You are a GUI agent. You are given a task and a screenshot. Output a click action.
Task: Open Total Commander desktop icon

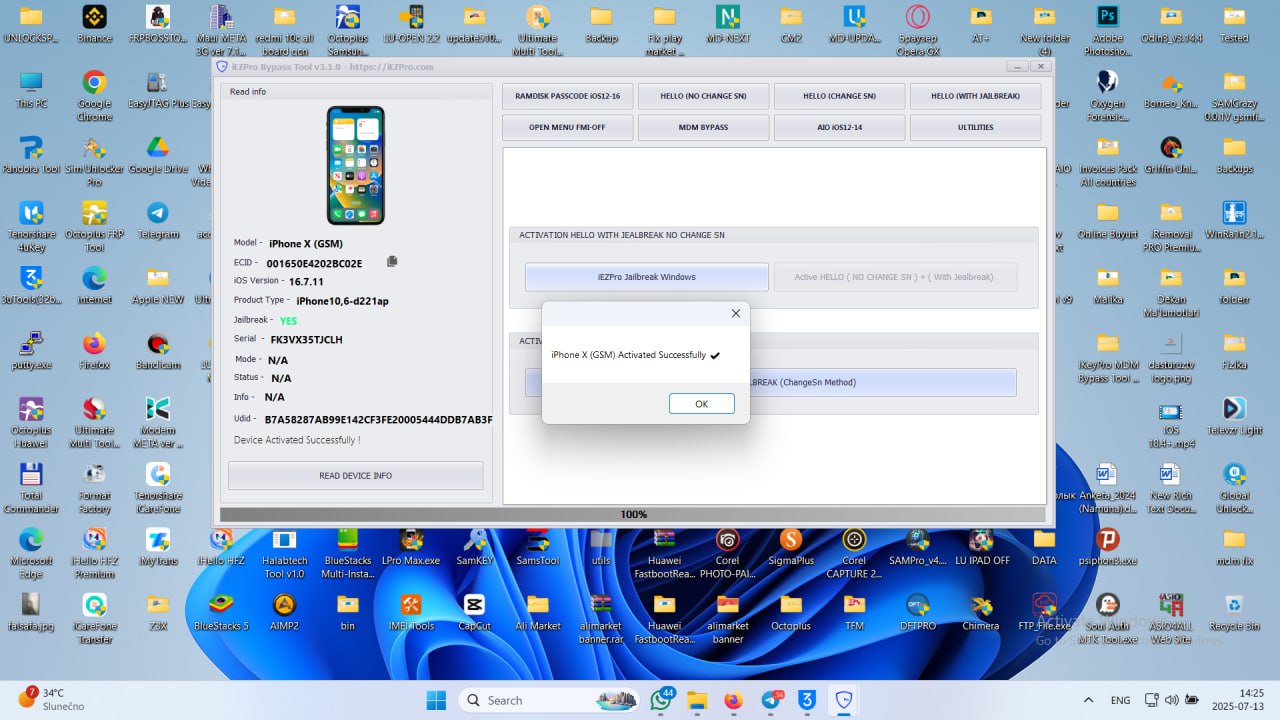click(31, 487)
